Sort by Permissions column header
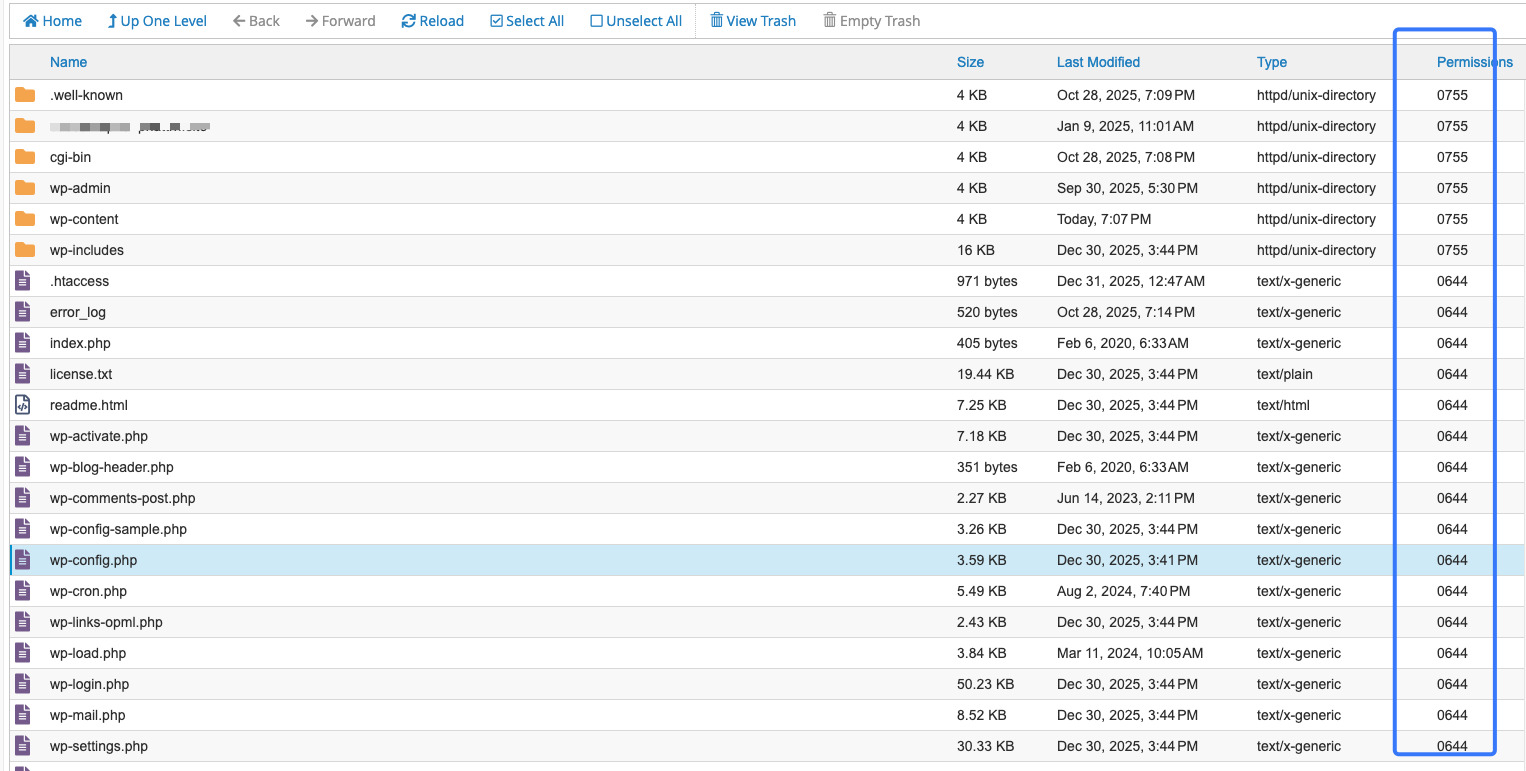Screen dimensions: 1526x771 [x=1474, y=62]
